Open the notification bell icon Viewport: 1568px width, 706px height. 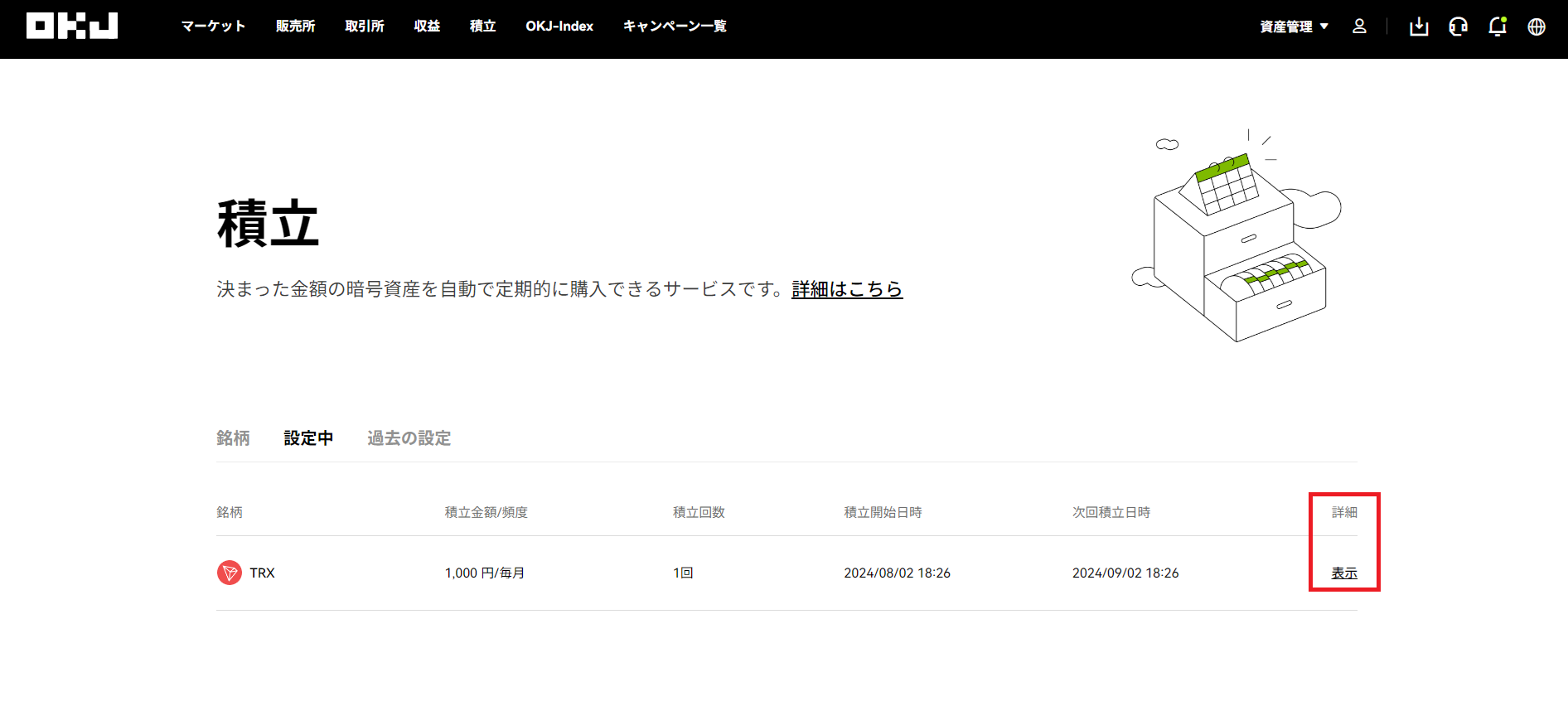1498,27
